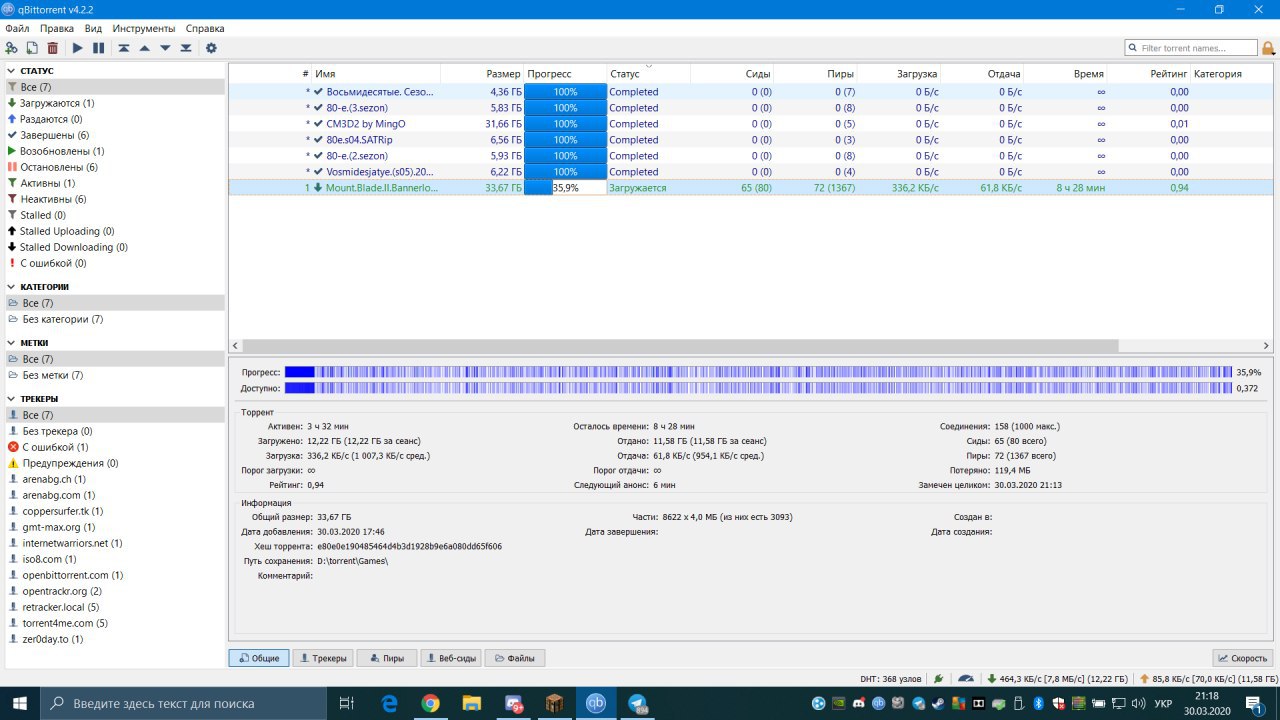Viewport: 1280px width, 720px height.
Task: Filter by Загружаются (1) status
Action: (x=114, y=103)
